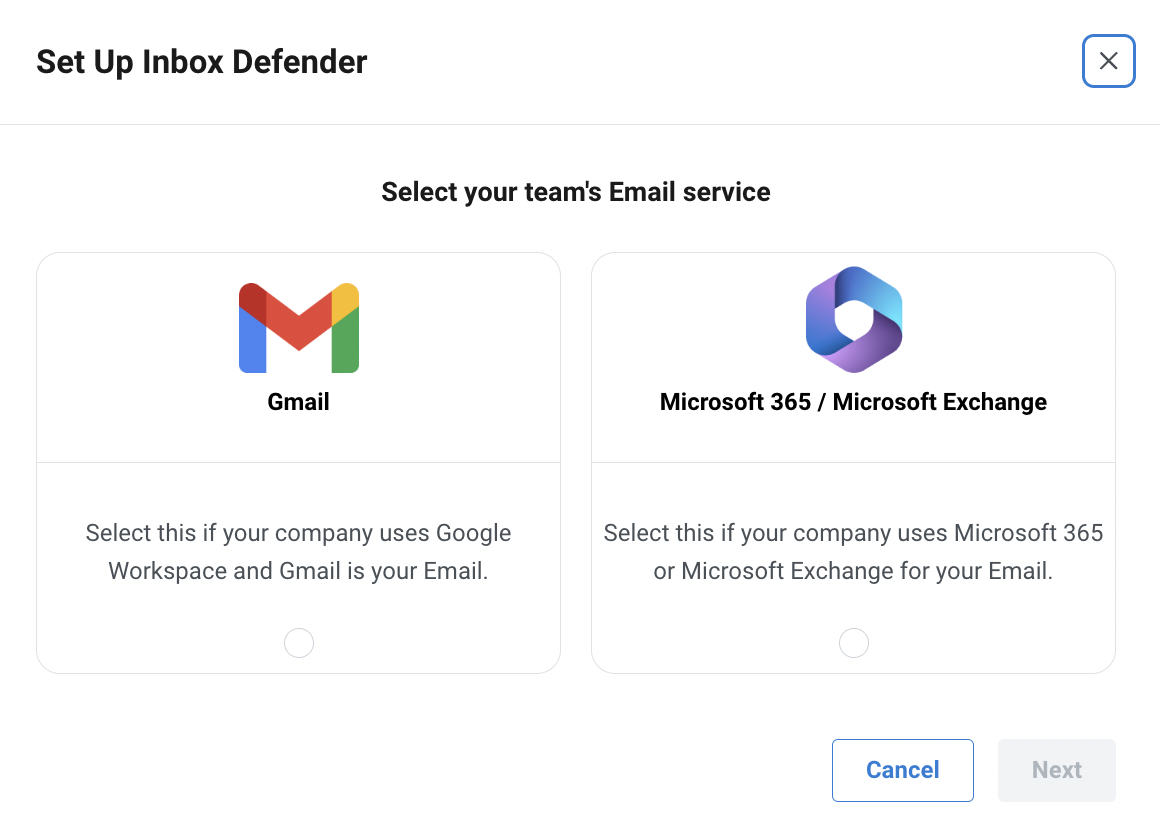Click the Microsoft 365 logo
Viewport: 1160px width, 832px height.
pos(854,319)
